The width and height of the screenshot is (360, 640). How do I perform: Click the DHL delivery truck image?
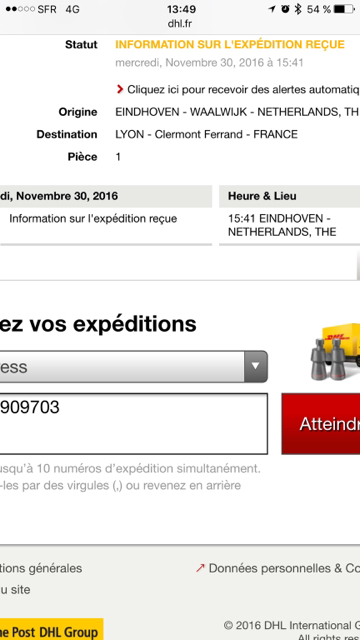(x=335, y=352)
